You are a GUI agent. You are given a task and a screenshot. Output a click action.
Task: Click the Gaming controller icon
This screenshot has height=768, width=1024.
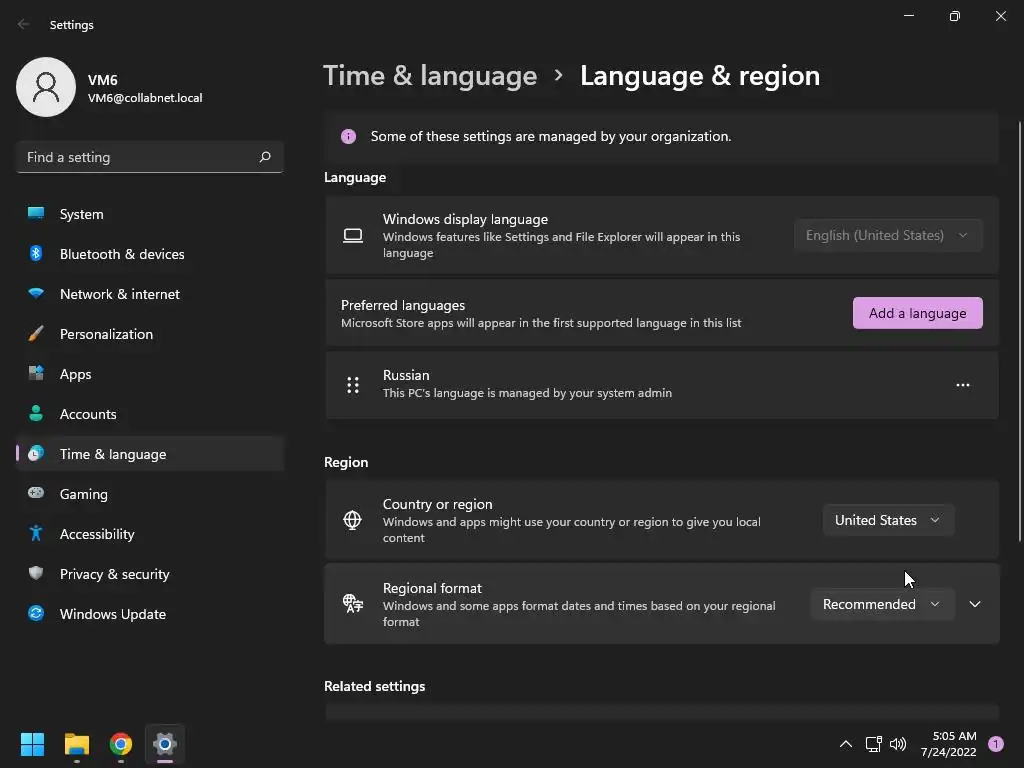coord(36,493)
